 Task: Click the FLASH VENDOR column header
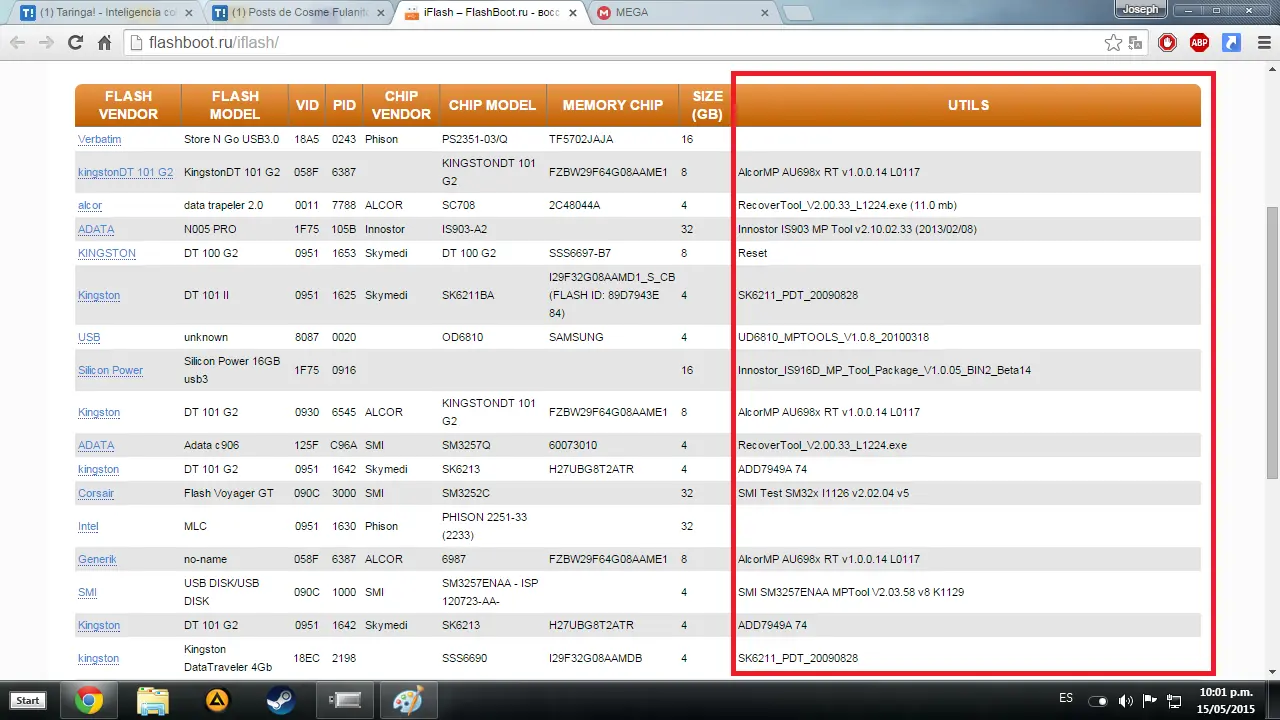tap(128, 105)
